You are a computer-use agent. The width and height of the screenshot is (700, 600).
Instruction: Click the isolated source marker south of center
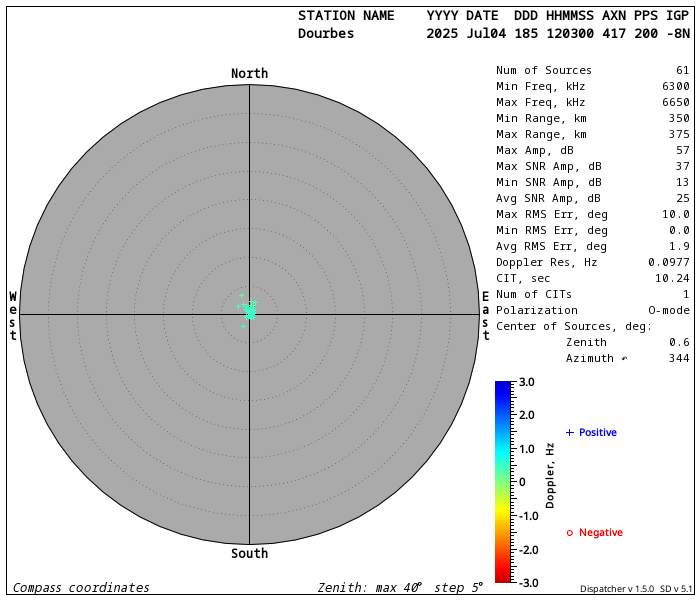243,326
